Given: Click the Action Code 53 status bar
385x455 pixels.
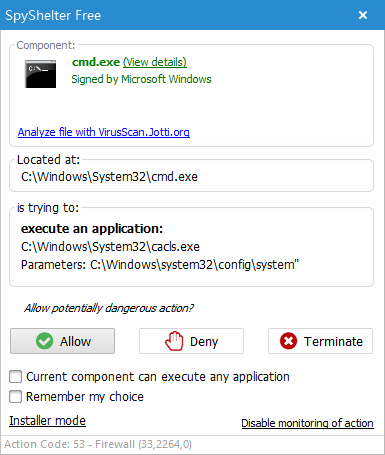Looking at the screenshot, I should [x=98, y=444].
